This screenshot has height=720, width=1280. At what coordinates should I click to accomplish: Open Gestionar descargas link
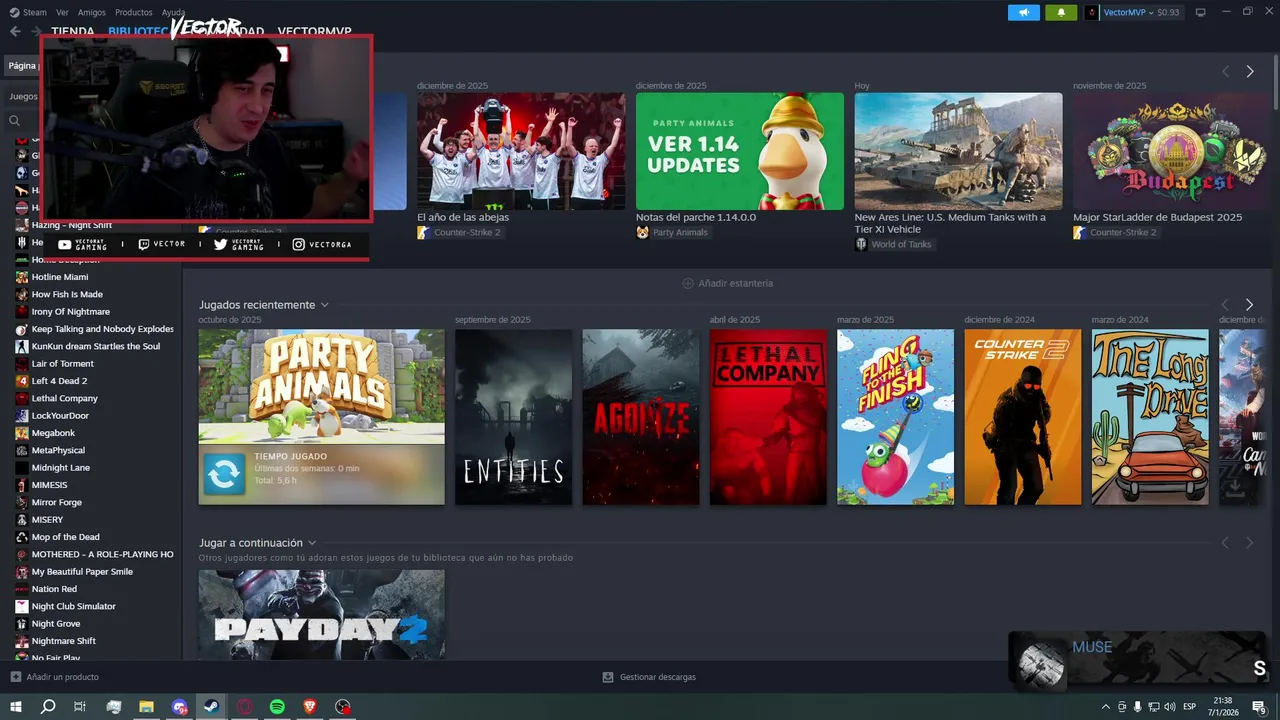pyautogui.click(x=657, y=677)
